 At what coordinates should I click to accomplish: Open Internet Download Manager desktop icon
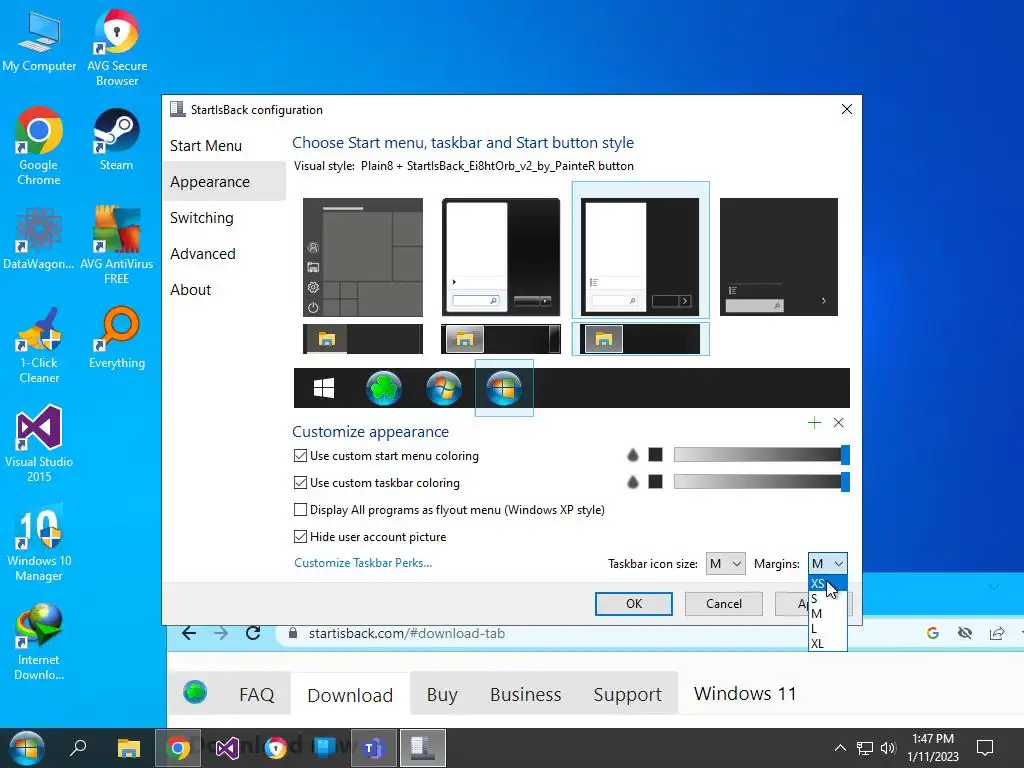[x=39, y=642]
